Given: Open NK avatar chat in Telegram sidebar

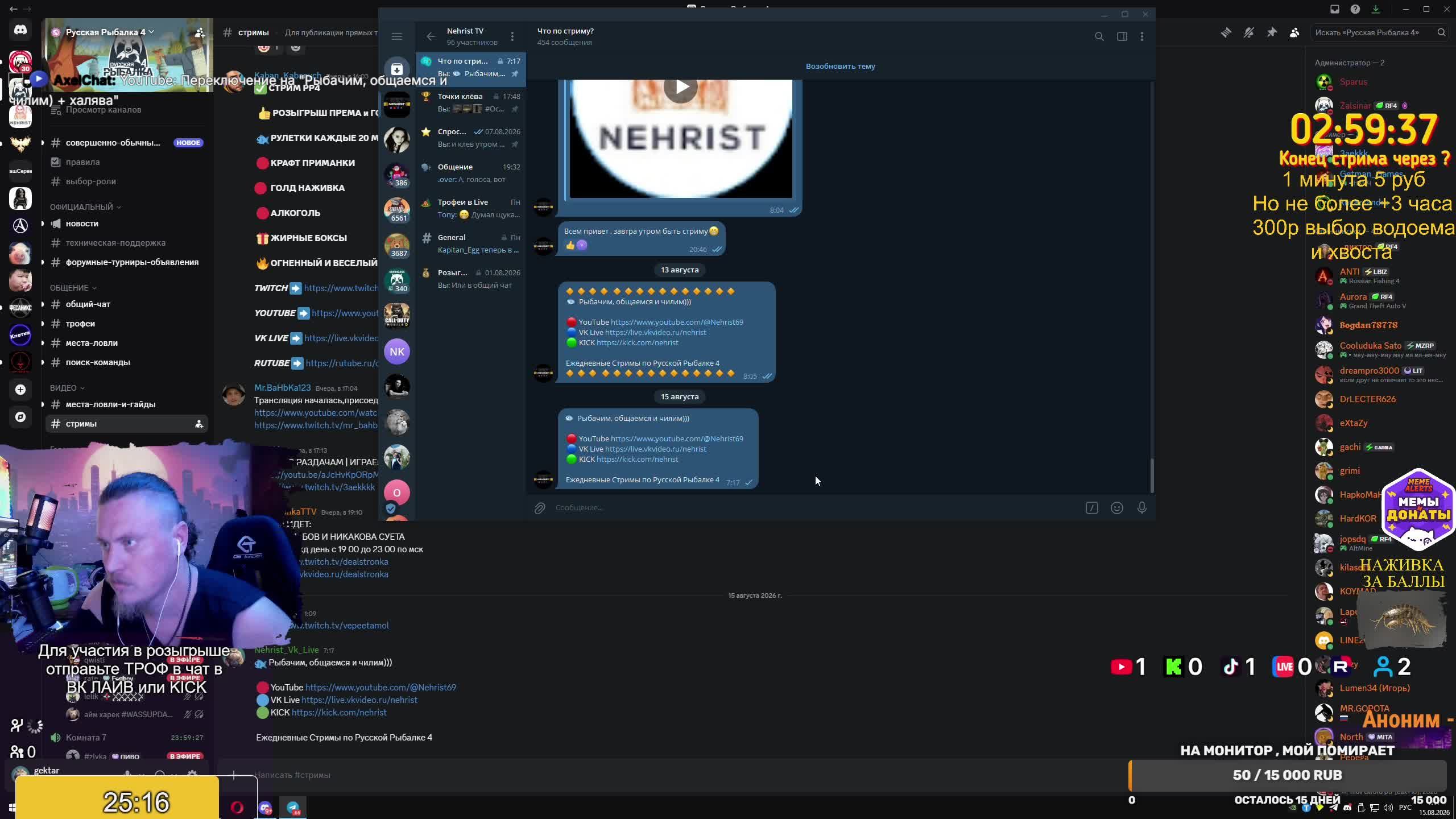Looking at the screenshot, I should [397, 351].
